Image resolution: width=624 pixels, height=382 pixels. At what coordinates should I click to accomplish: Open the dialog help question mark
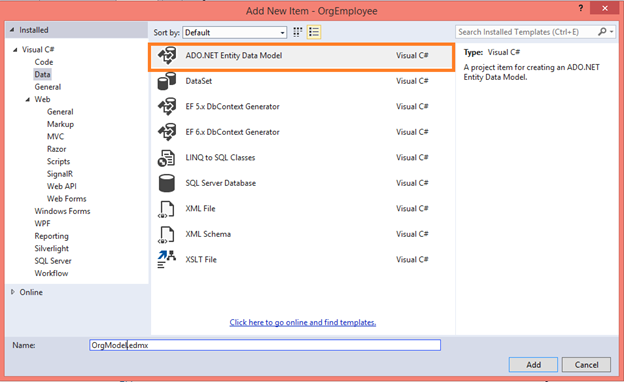click(581, 8)
